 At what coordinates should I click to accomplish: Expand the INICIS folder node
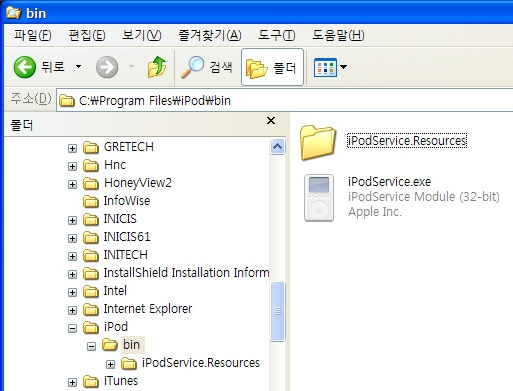coord(72,220)
